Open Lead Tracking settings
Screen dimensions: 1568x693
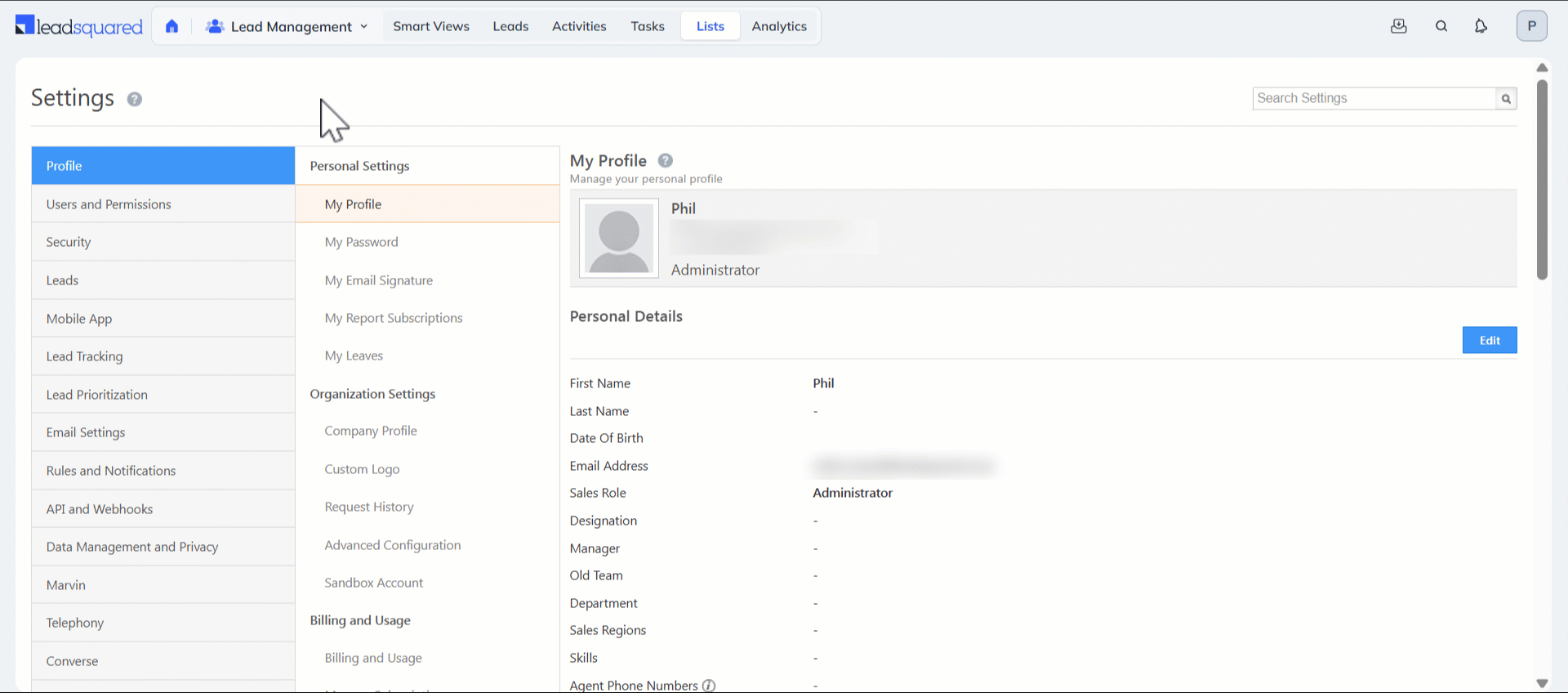coord(163,356)
